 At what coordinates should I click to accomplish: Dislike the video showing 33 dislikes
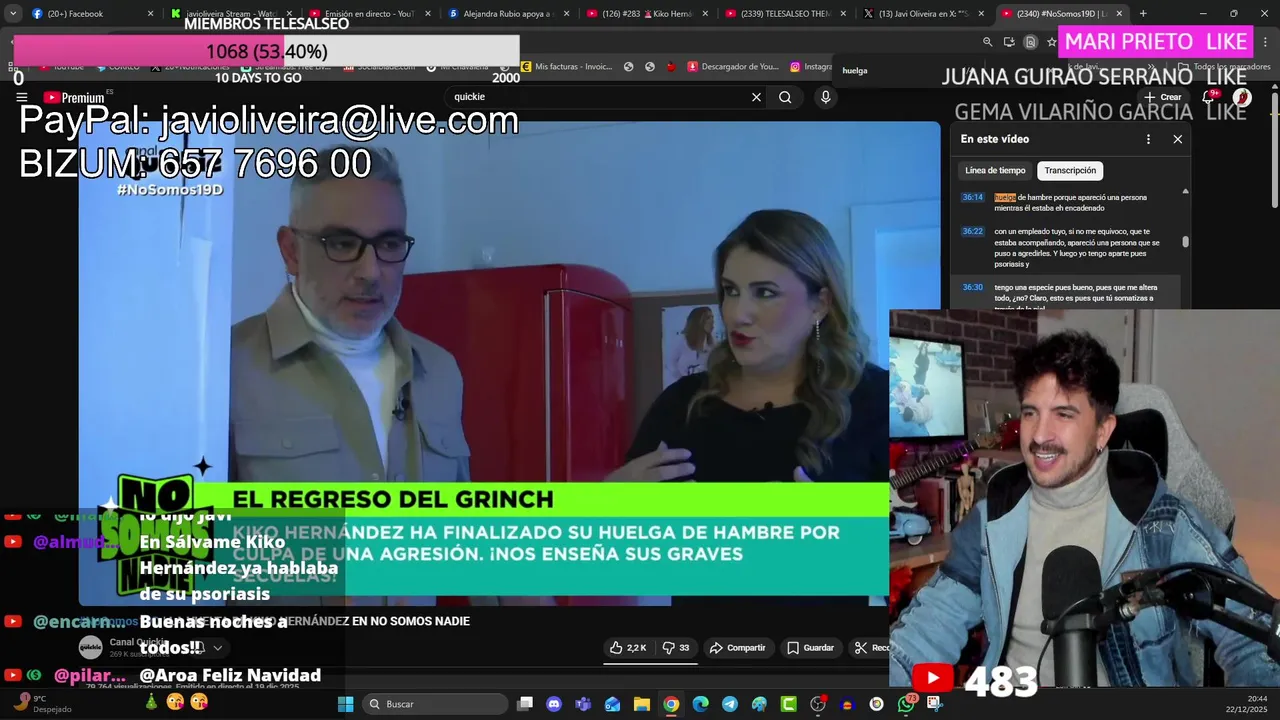tap(676, 648)
